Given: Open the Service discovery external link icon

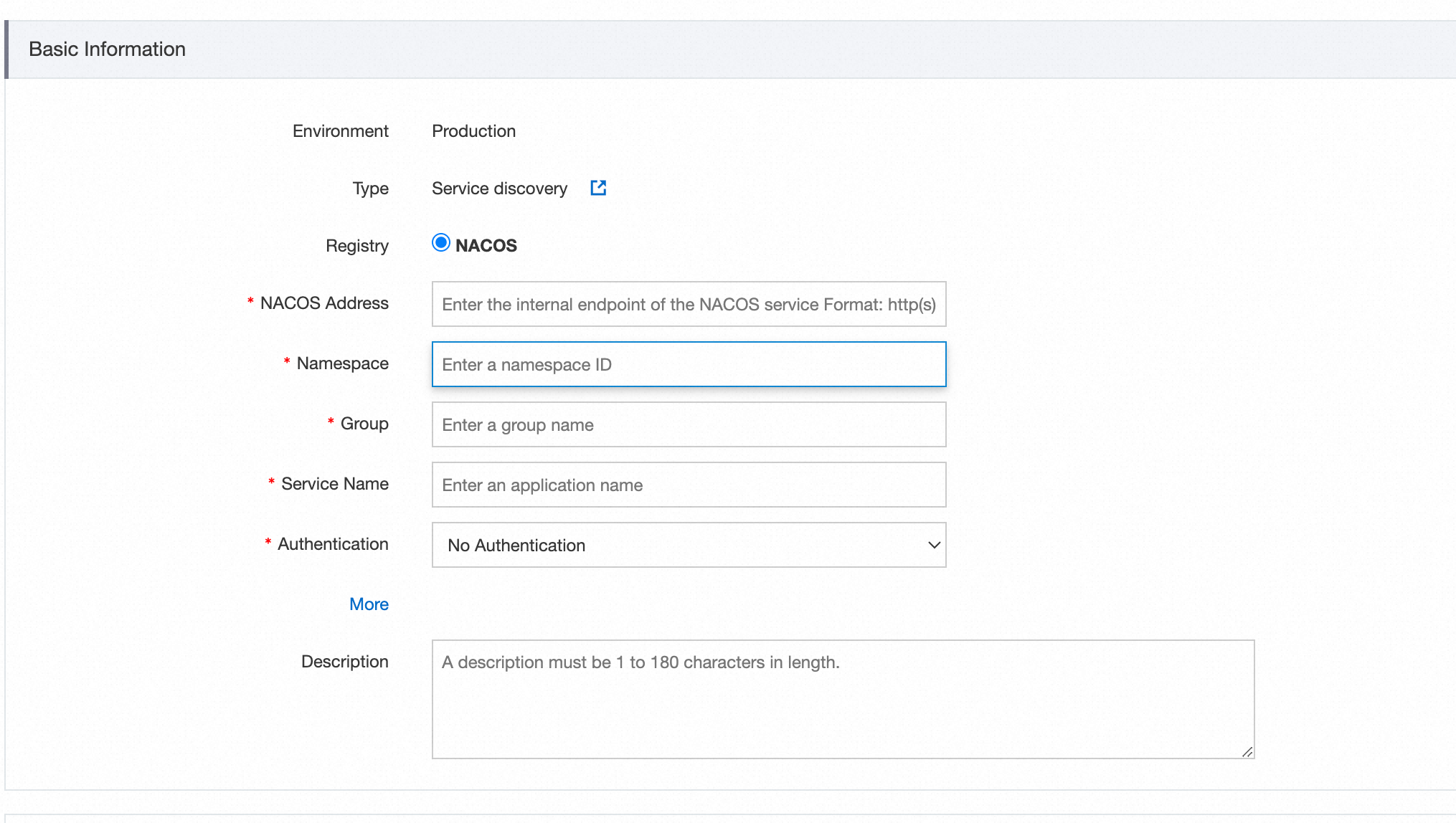Looking at the screenshot, I should point(598,188).
